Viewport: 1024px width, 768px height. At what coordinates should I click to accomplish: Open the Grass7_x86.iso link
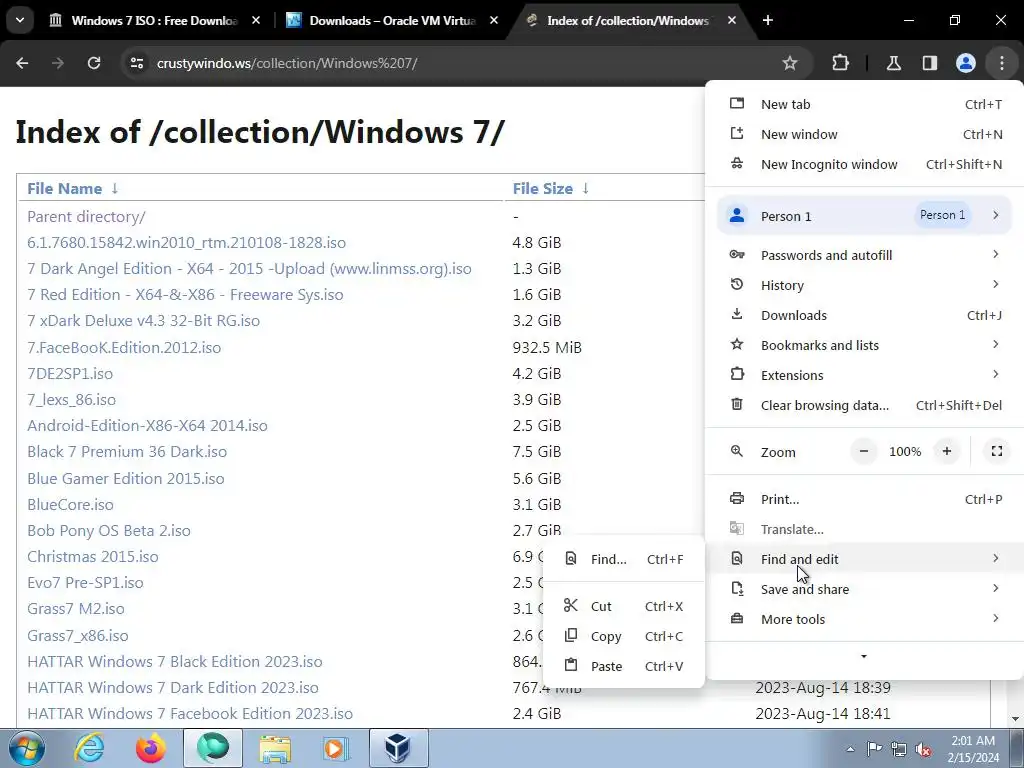(x=78, y=635)
